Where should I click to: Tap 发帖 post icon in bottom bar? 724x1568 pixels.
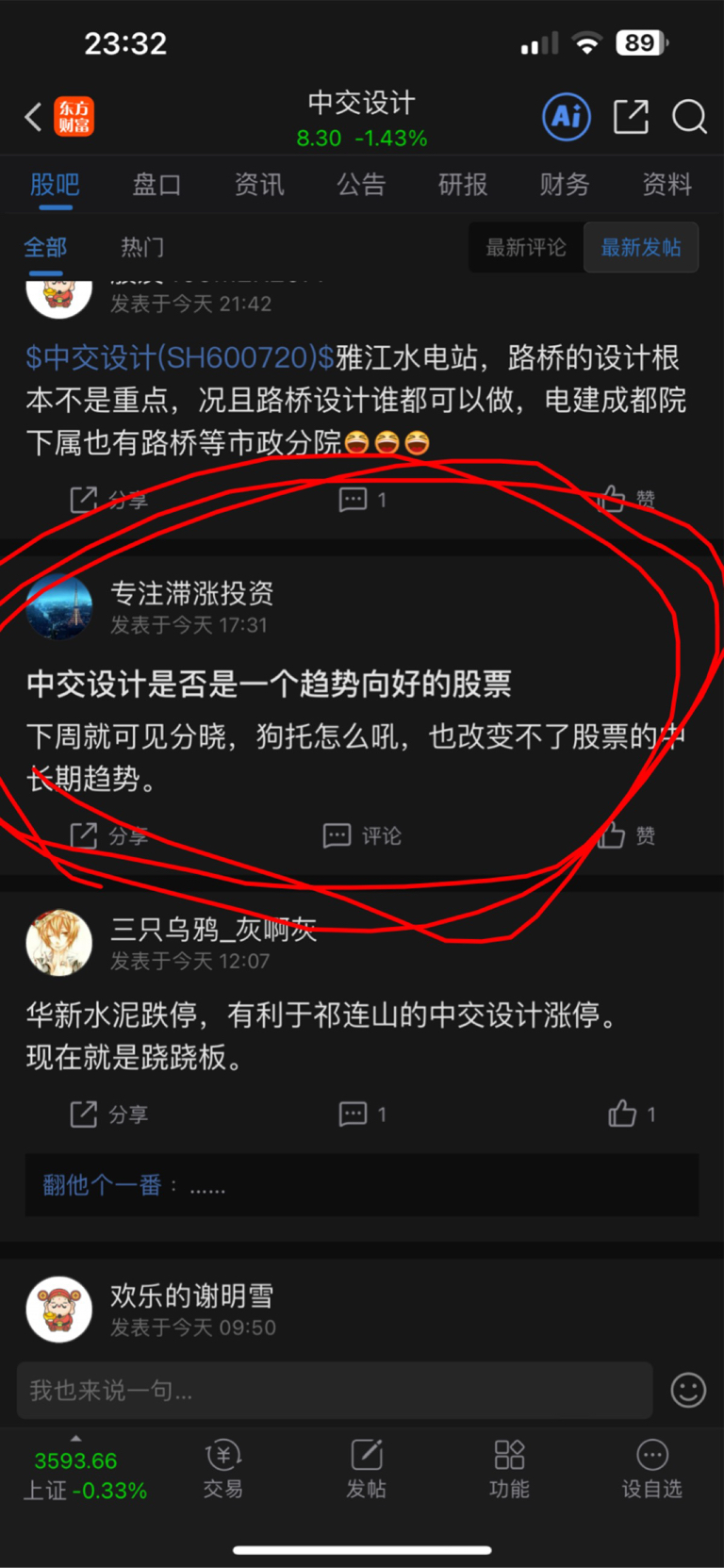click(x=366, y=1469)
